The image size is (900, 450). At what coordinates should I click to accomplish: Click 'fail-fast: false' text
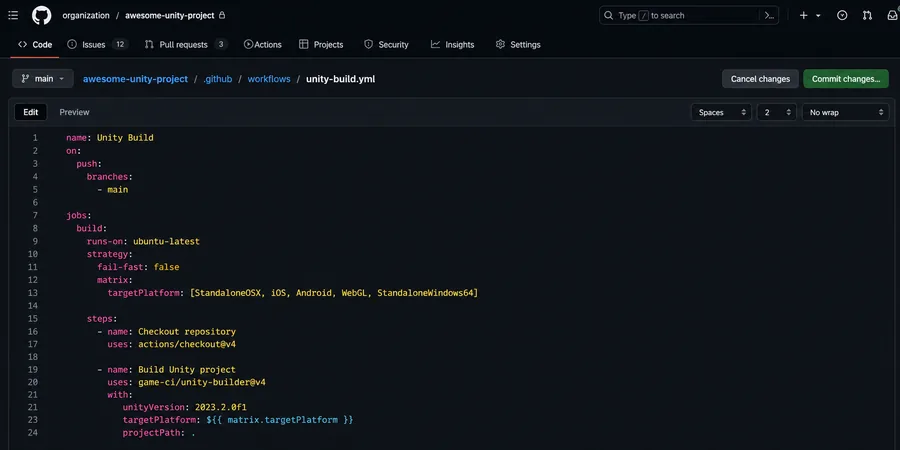click(x=138, y=267)
